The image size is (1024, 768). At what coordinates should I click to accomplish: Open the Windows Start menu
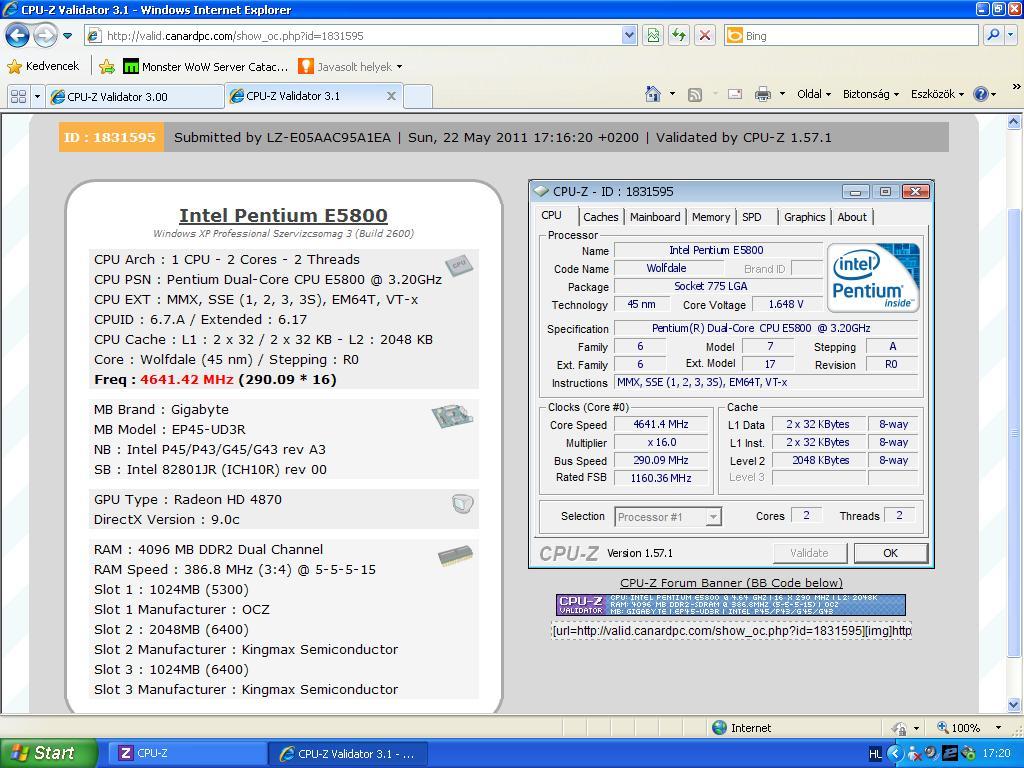48,753
